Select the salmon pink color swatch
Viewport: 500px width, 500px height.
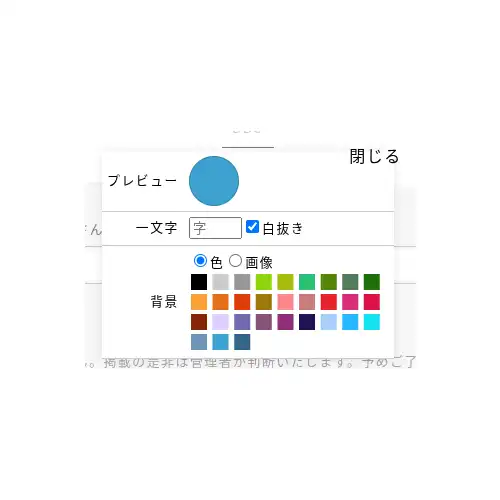[285, 302]
